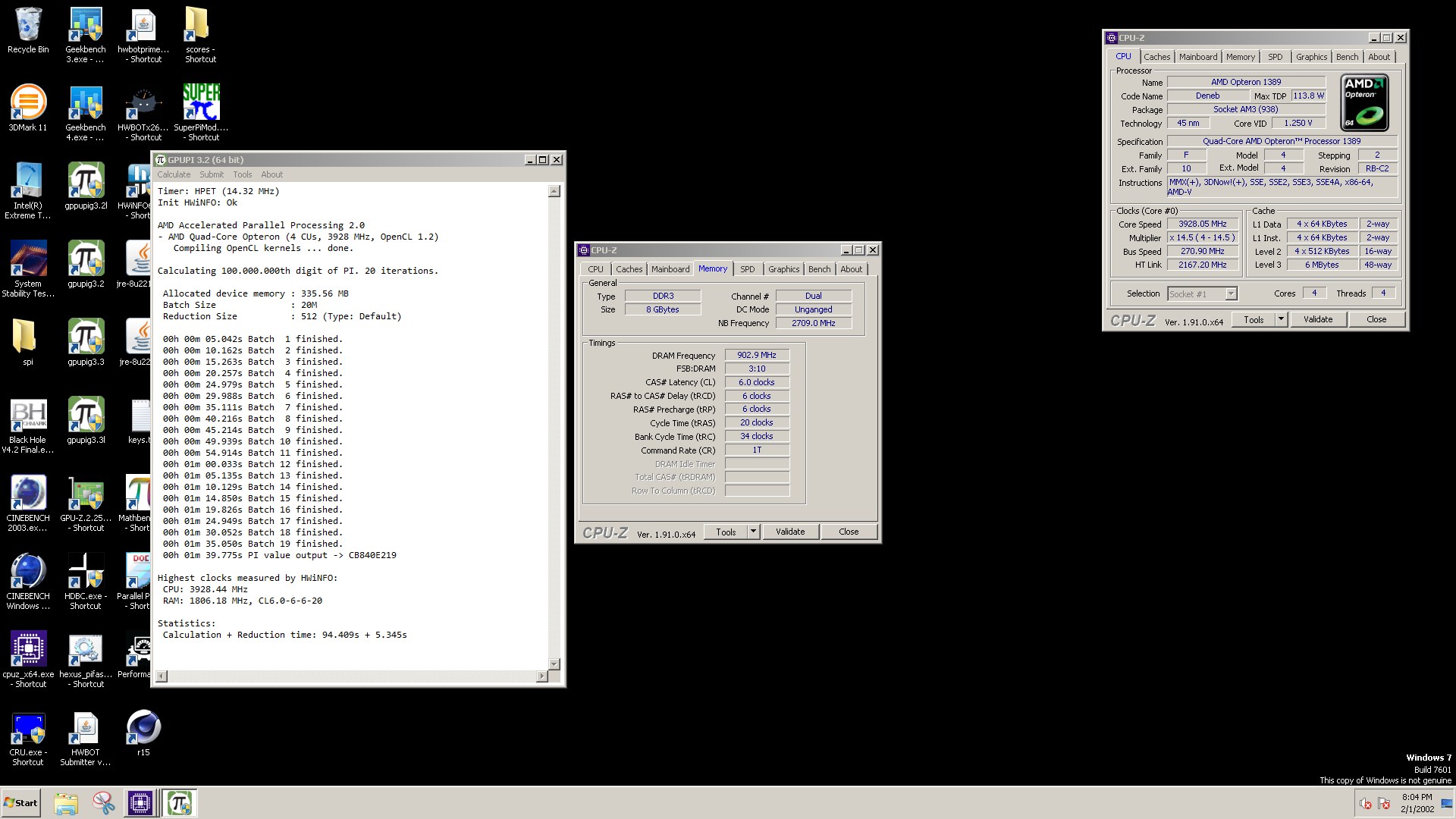This screenshot has width=1456, height=819.
Task: Launch the 3DMark 11 desktop icon
Action: 28,108
